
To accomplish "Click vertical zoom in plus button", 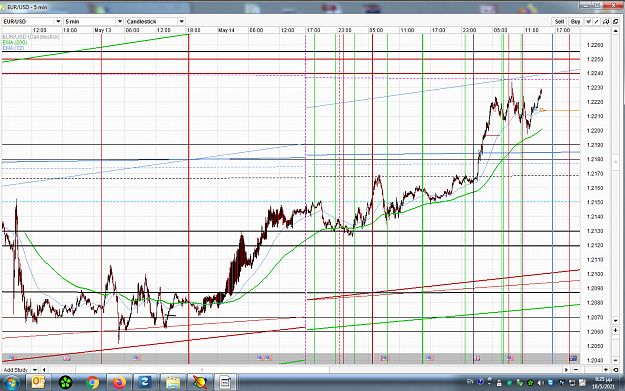I will 615,330.
